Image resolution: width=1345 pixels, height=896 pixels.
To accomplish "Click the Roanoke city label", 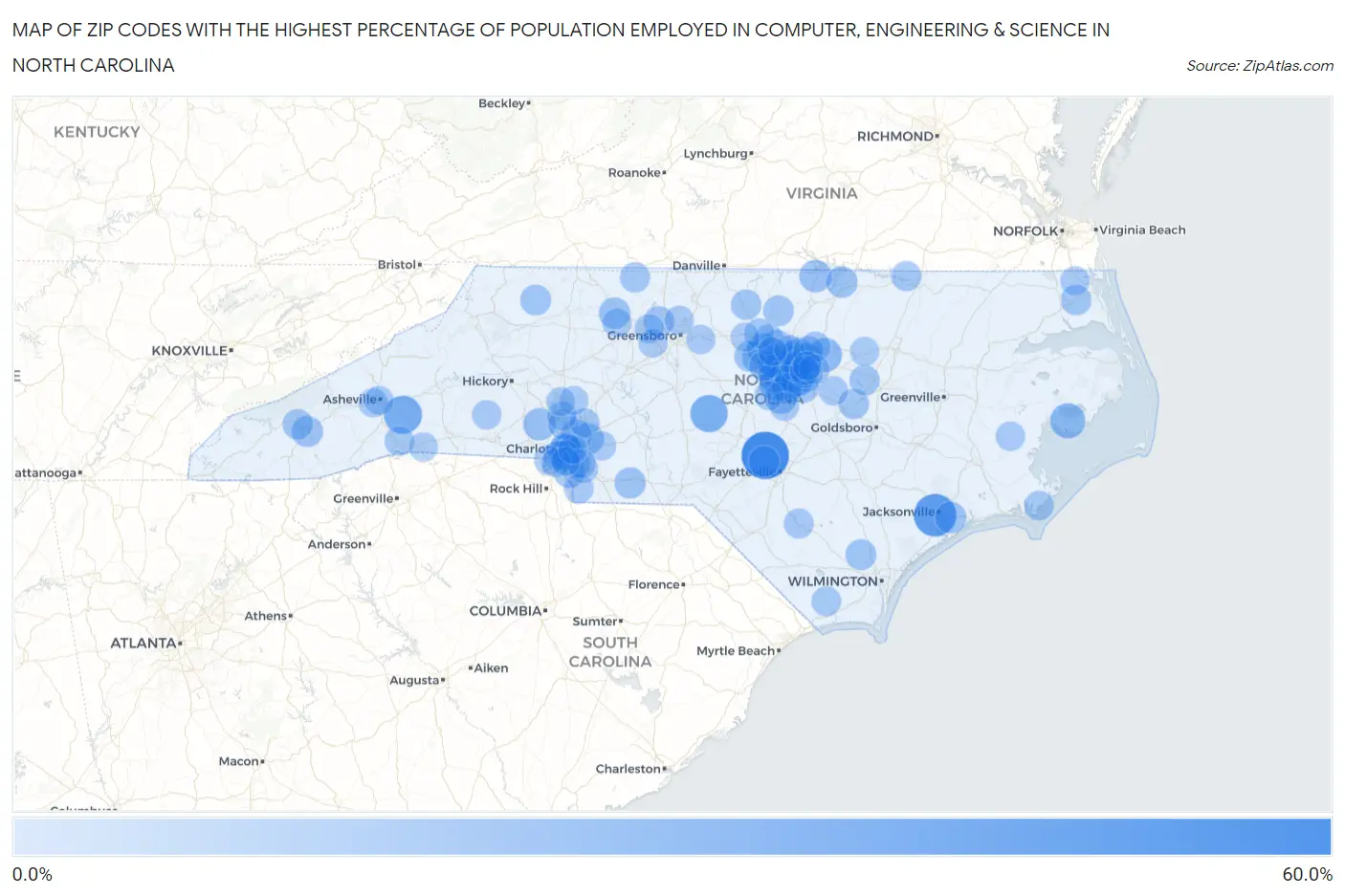I will [634, 173].
